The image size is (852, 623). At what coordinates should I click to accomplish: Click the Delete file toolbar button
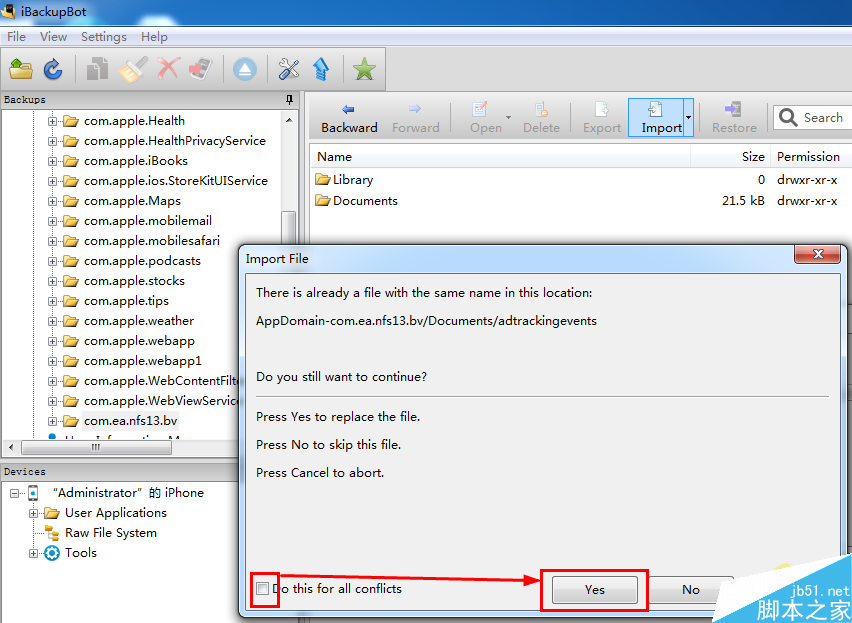(x=541, y=118)
